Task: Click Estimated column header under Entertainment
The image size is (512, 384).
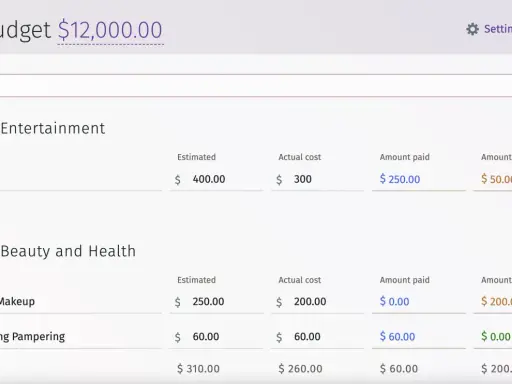Action: (196, 157)
